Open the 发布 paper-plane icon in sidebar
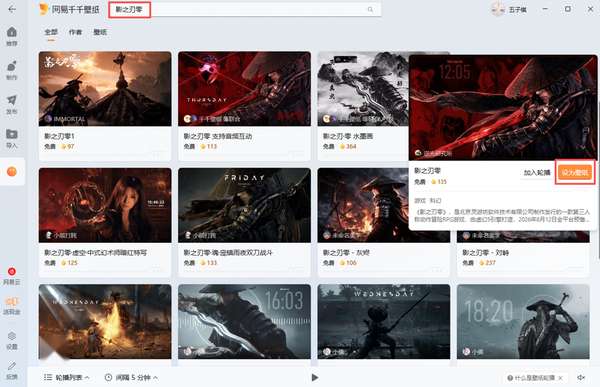The width and height of the screenshot is (600, 387). click(x=12, y=100)
